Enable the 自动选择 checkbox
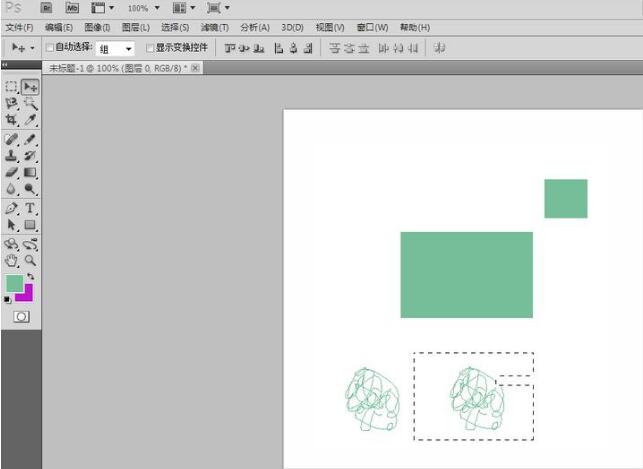The height and width of the screenshot is (469, 643). click(x=51, y=47)
